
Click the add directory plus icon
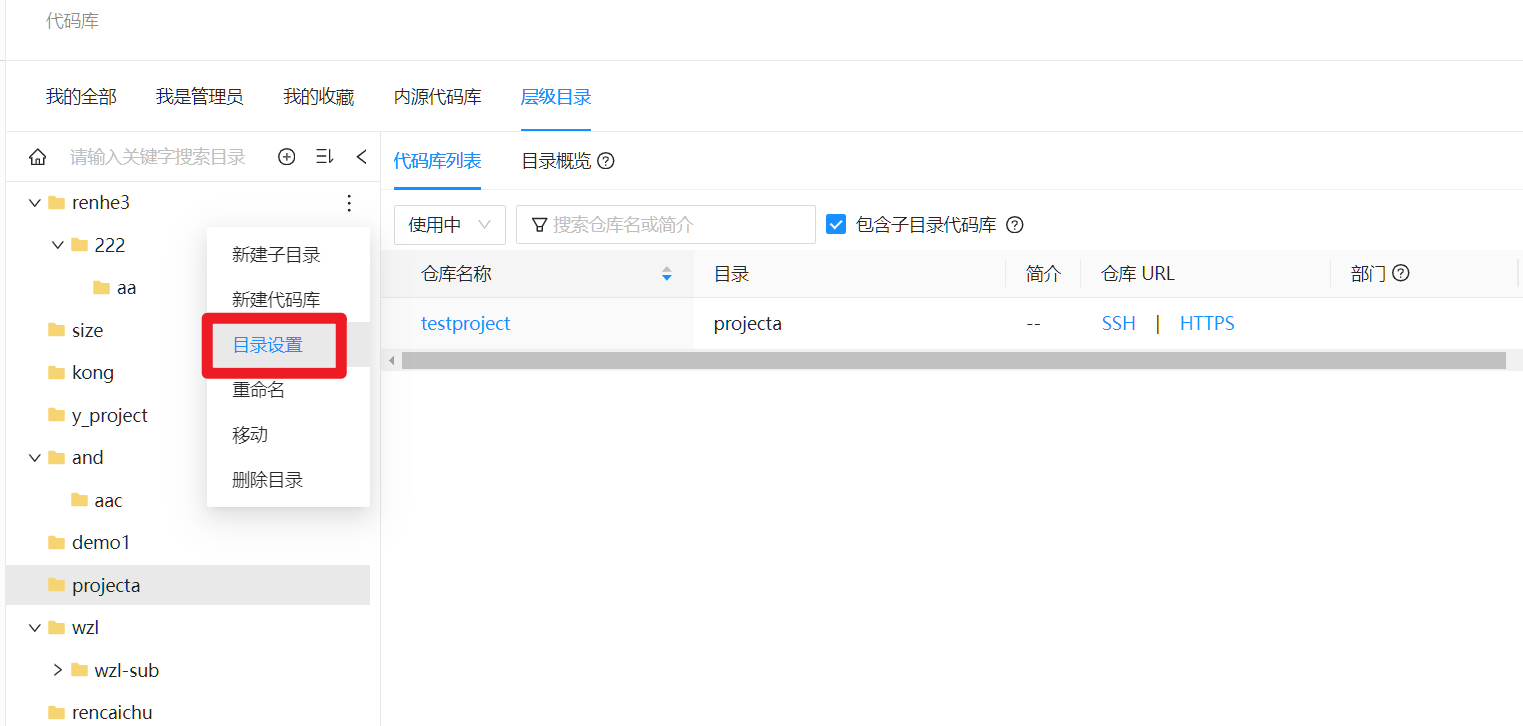click(287, 157)
